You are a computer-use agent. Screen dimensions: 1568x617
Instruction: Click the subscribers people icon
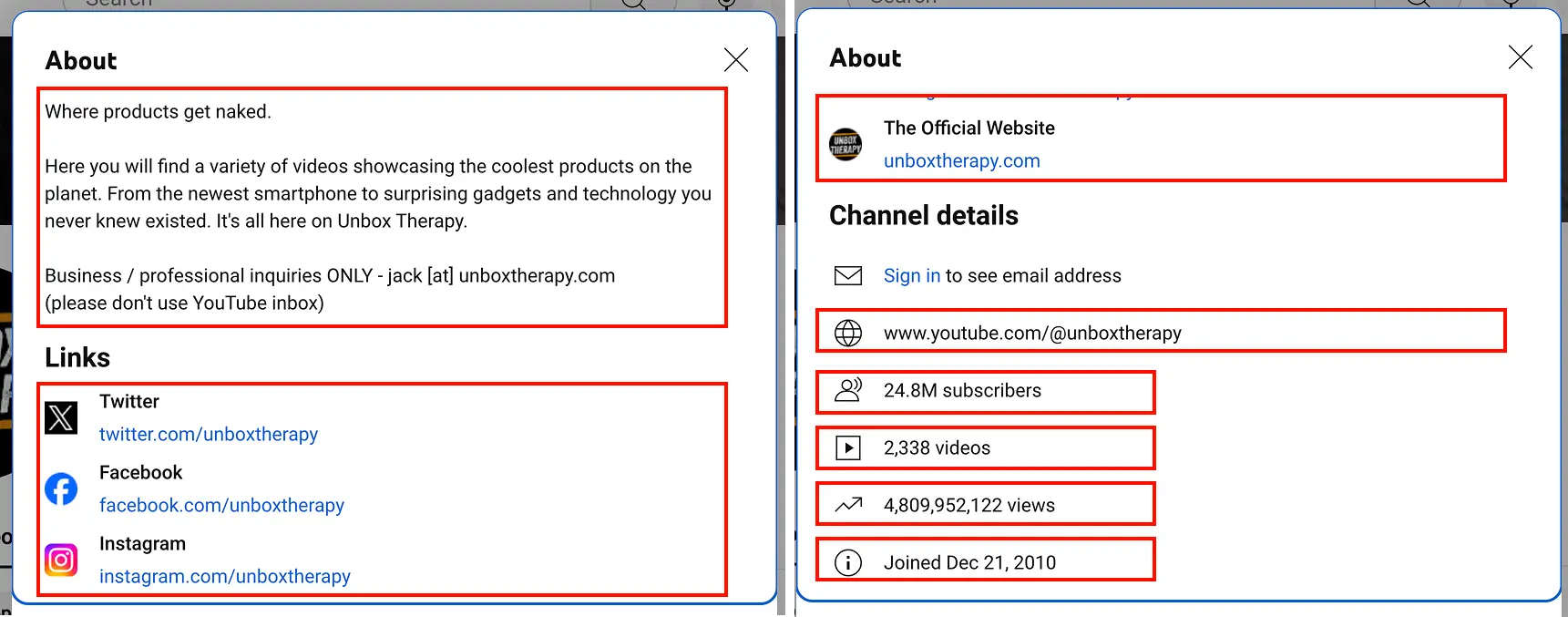click(848, 390)
